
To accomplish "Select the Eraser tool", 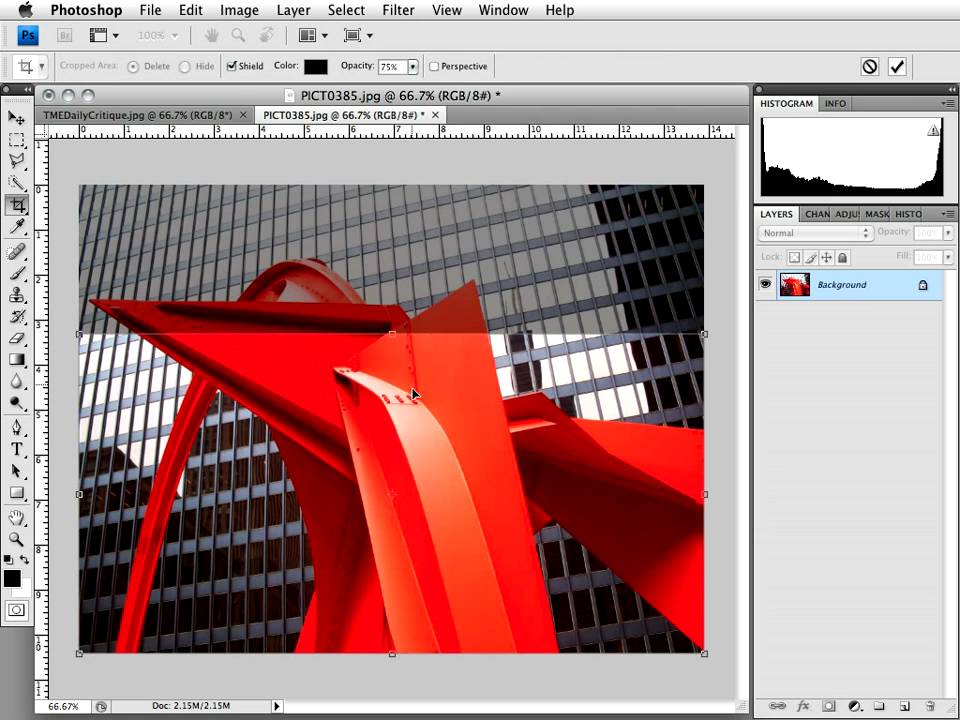I will (x=17, y=338).
